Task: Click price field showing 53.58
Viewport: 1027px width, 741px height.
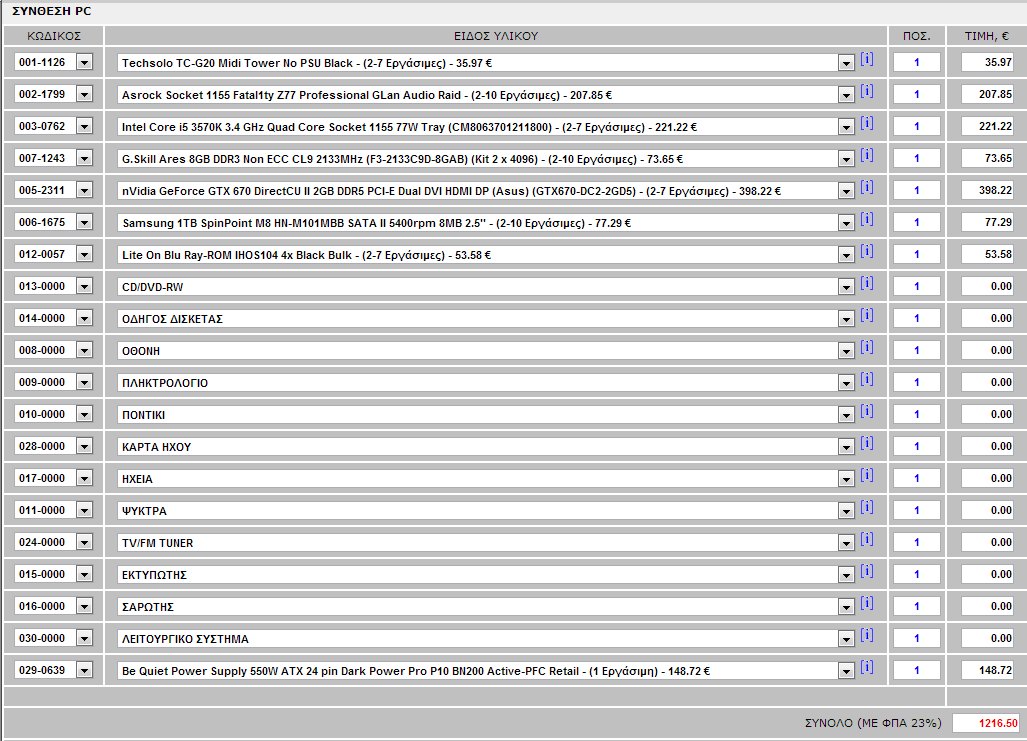Action: (988, 254)
